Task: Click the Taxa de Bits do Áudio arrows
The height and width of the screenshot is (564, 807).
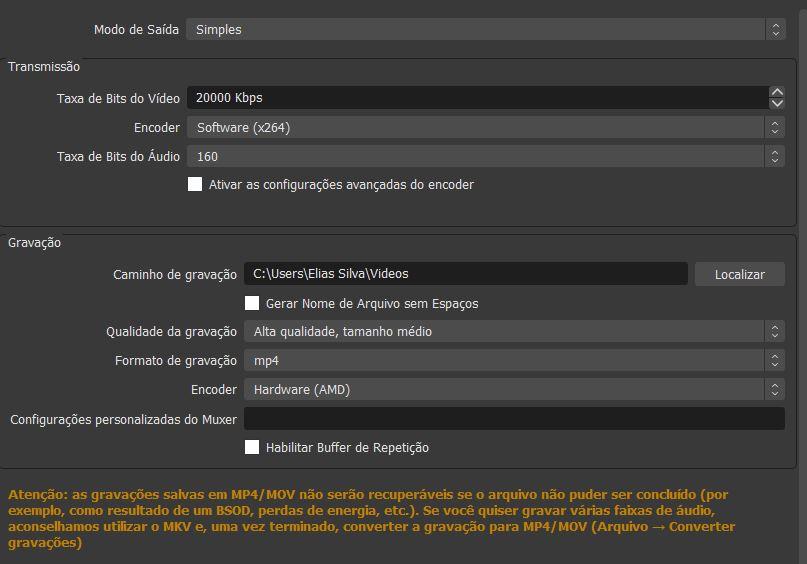Action: pos(775,156)
